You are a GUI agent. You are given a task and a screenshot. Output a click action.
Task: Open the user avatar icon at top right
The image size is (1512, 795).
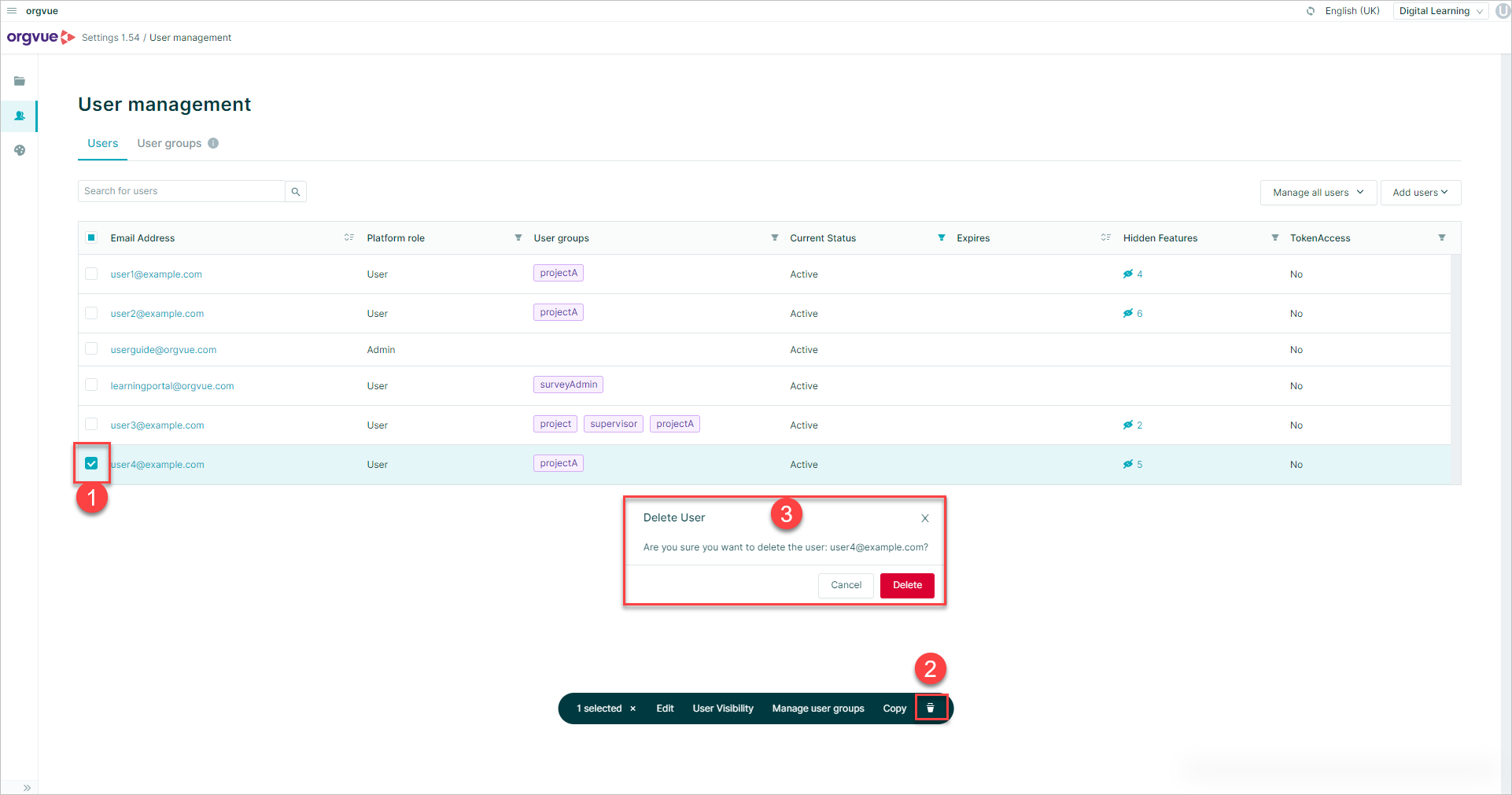tap(1502, 11)
